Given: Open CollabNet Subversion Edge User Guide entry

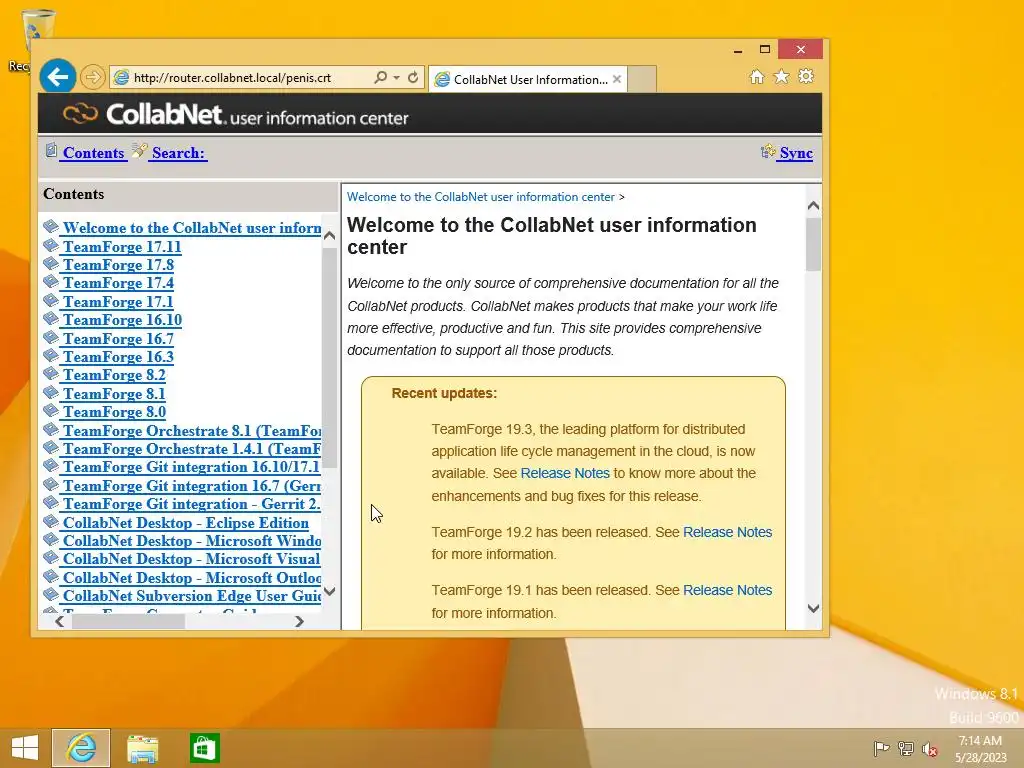Looking at the screenshot, I should point(191,596).
